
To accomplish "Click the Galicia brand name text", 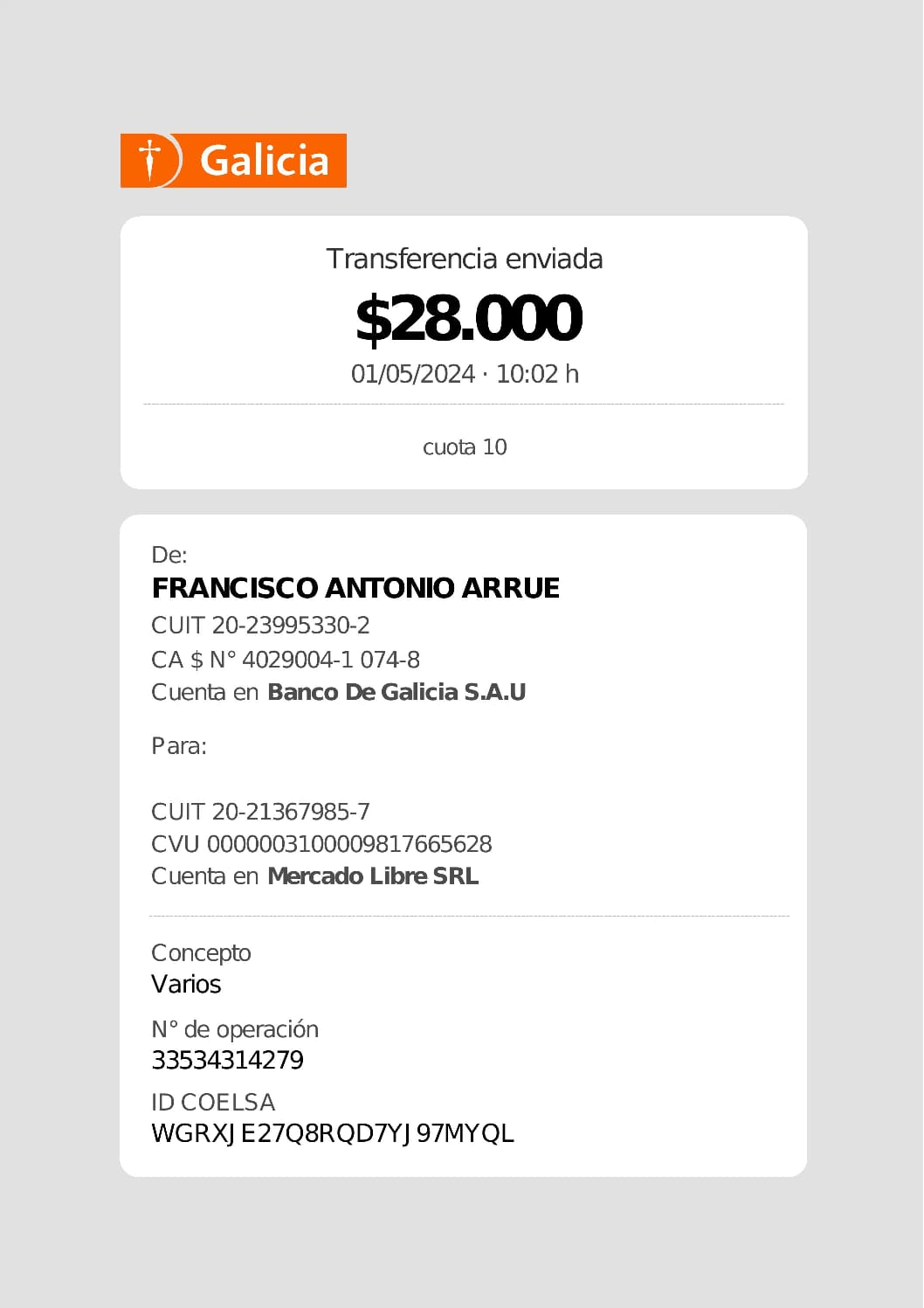I will pos(264,161).
